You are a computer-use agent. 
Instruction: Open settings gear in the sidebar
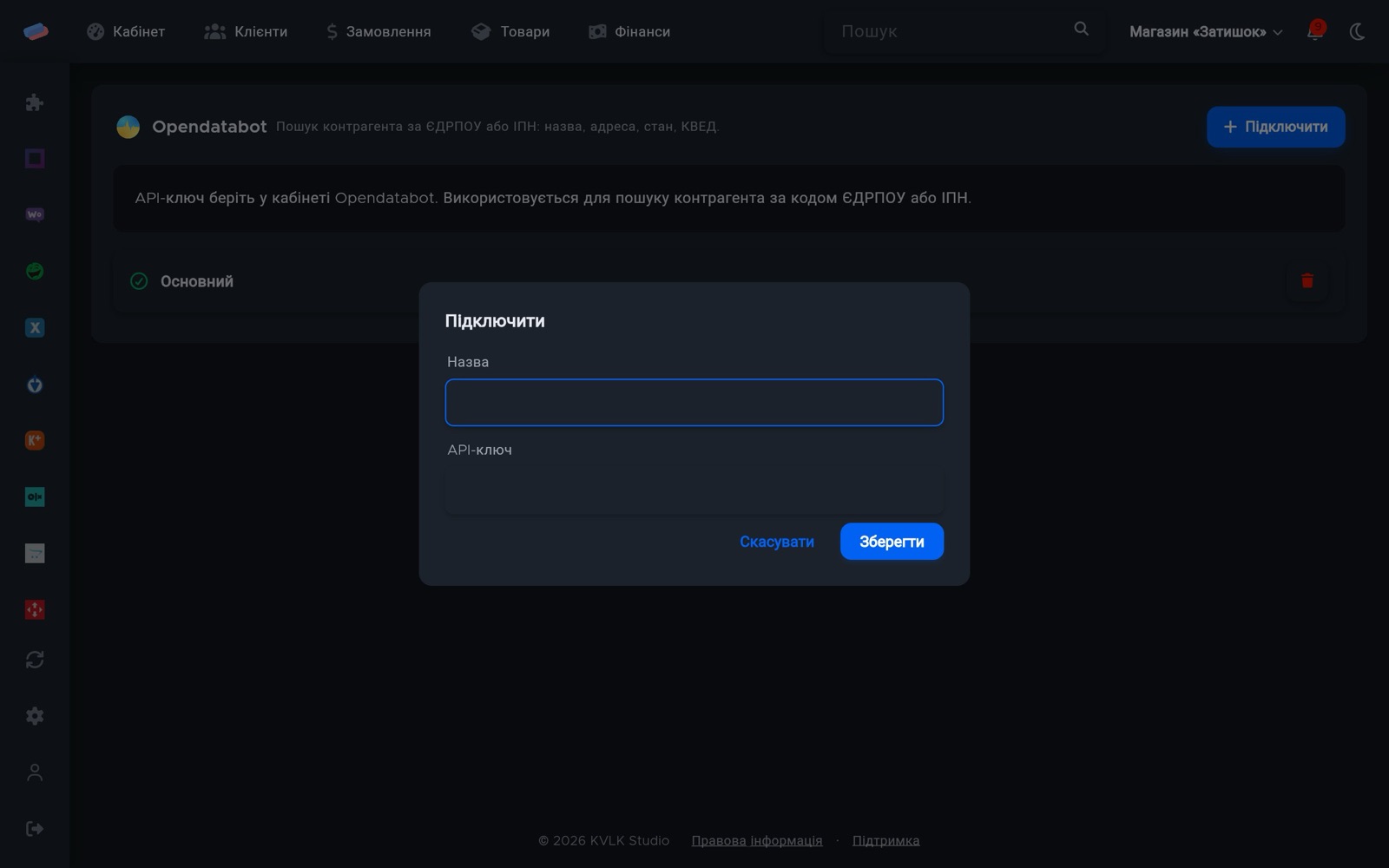pyautogui.click(x=35, y=716)
